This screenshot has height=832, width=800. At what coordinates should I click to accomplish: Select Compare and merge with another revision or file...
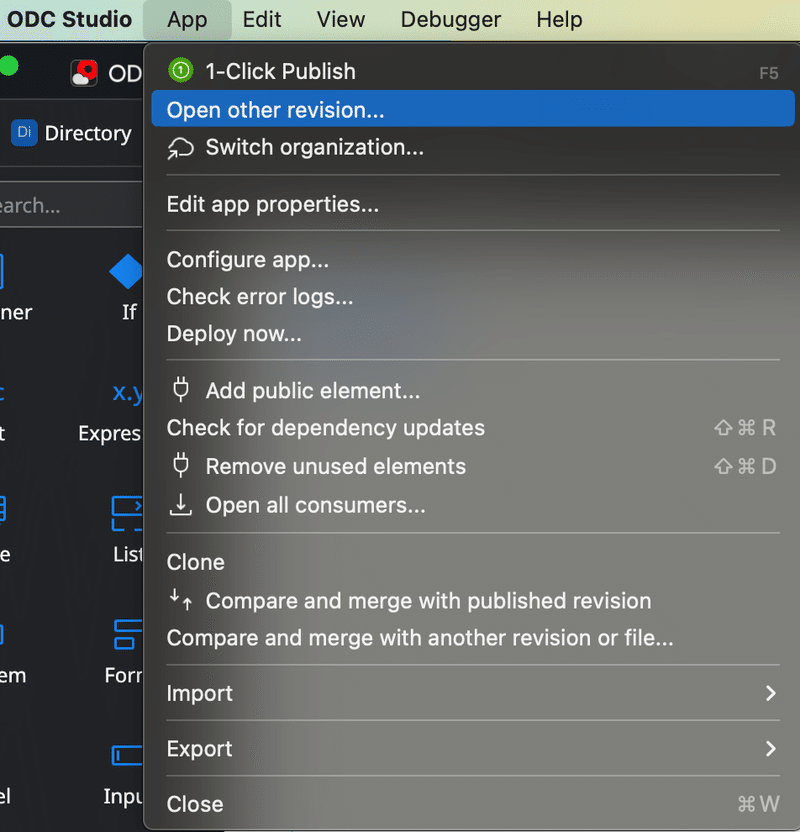click(x=473, y=638)
